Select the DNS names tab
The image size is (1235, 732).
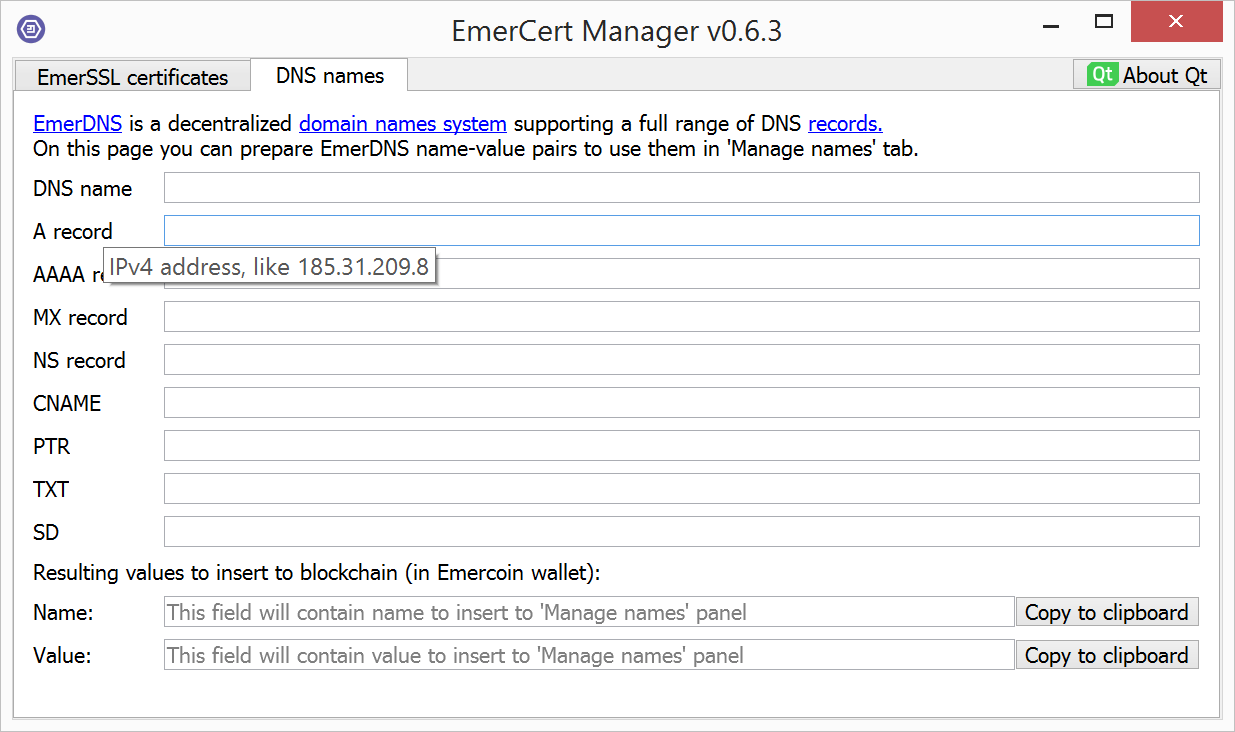pos(330,75)
